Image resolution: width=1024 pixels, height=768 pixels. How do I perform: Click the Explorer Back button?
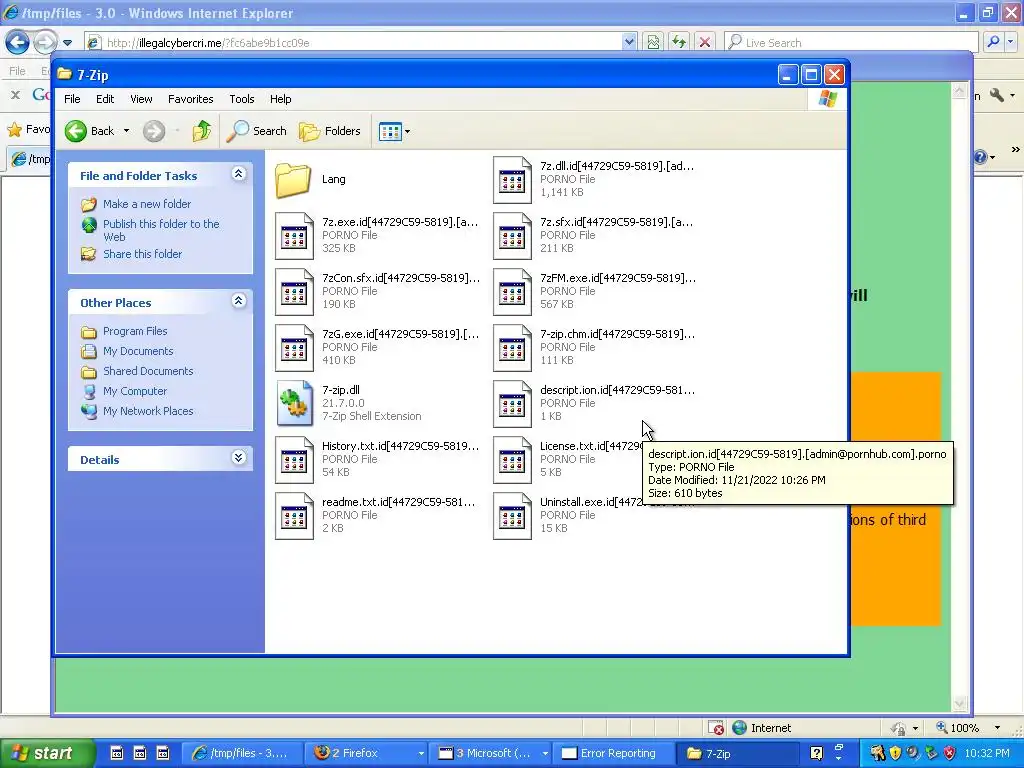click(90, 131)
